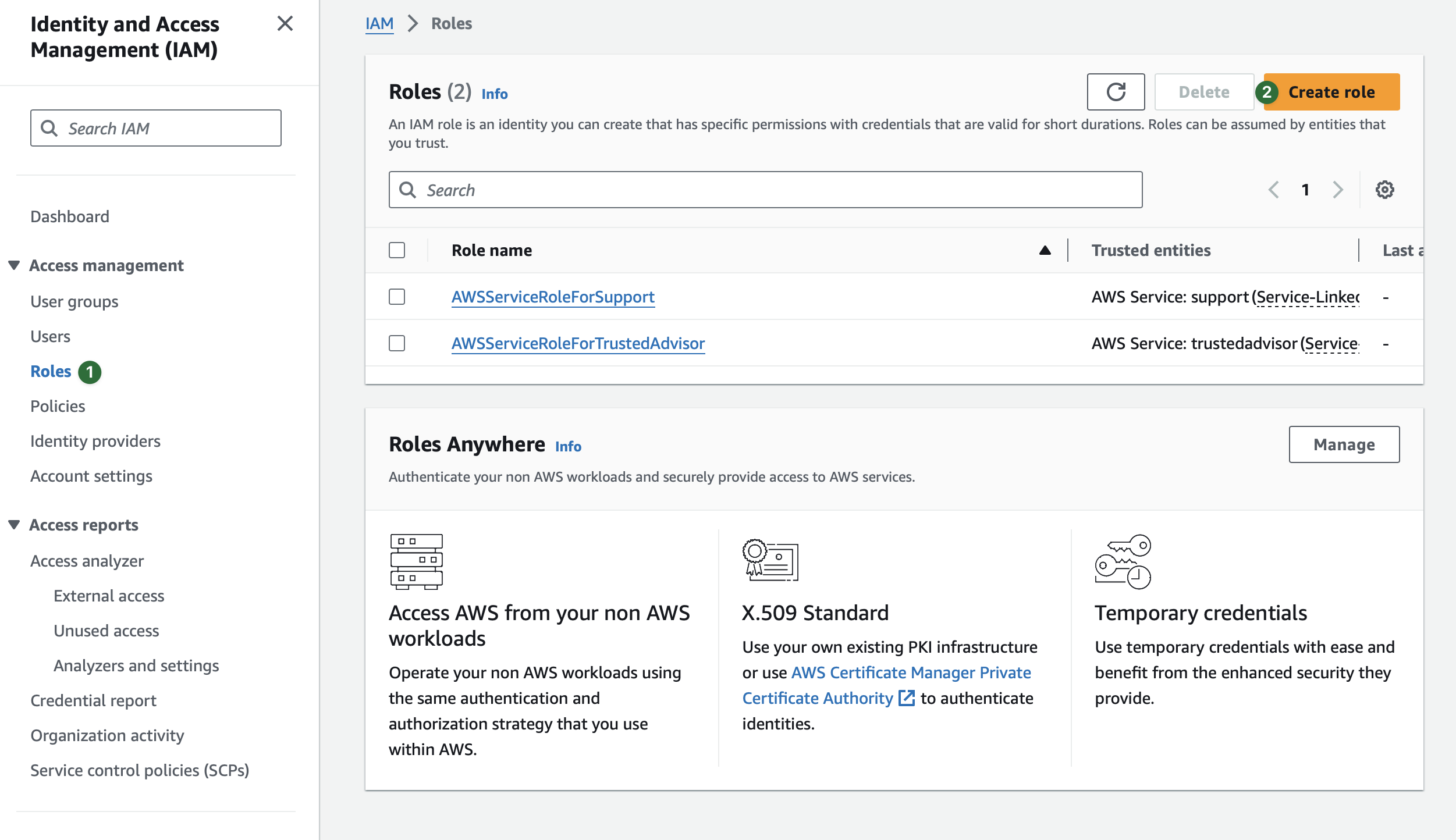Click the temporary credentials keys icon
Image resolution: width=1456 pixels, height=840 pixels.
(x=1123, y=561)
